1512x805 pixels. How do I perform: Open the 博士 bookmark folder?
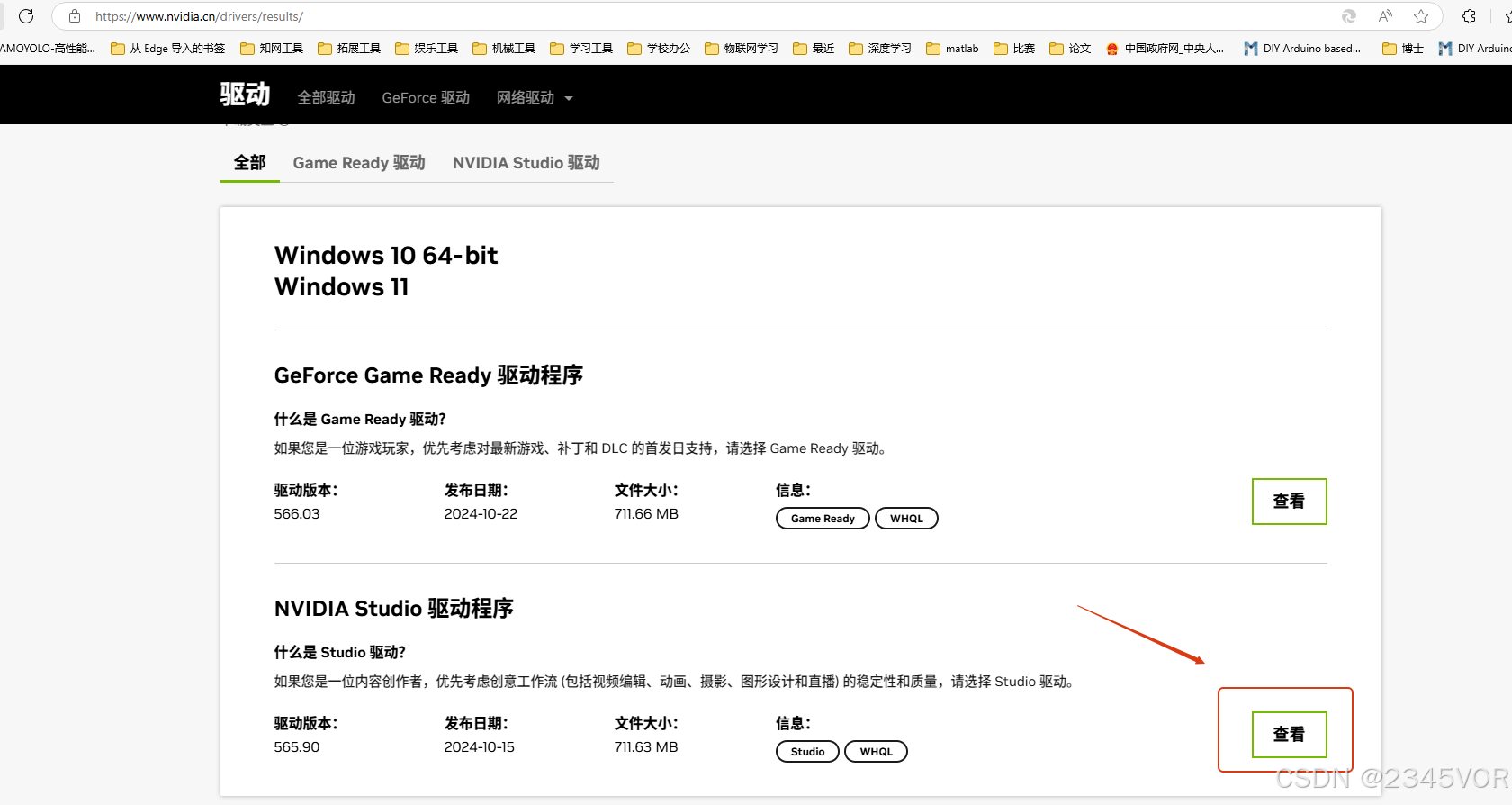point(1403,49)
